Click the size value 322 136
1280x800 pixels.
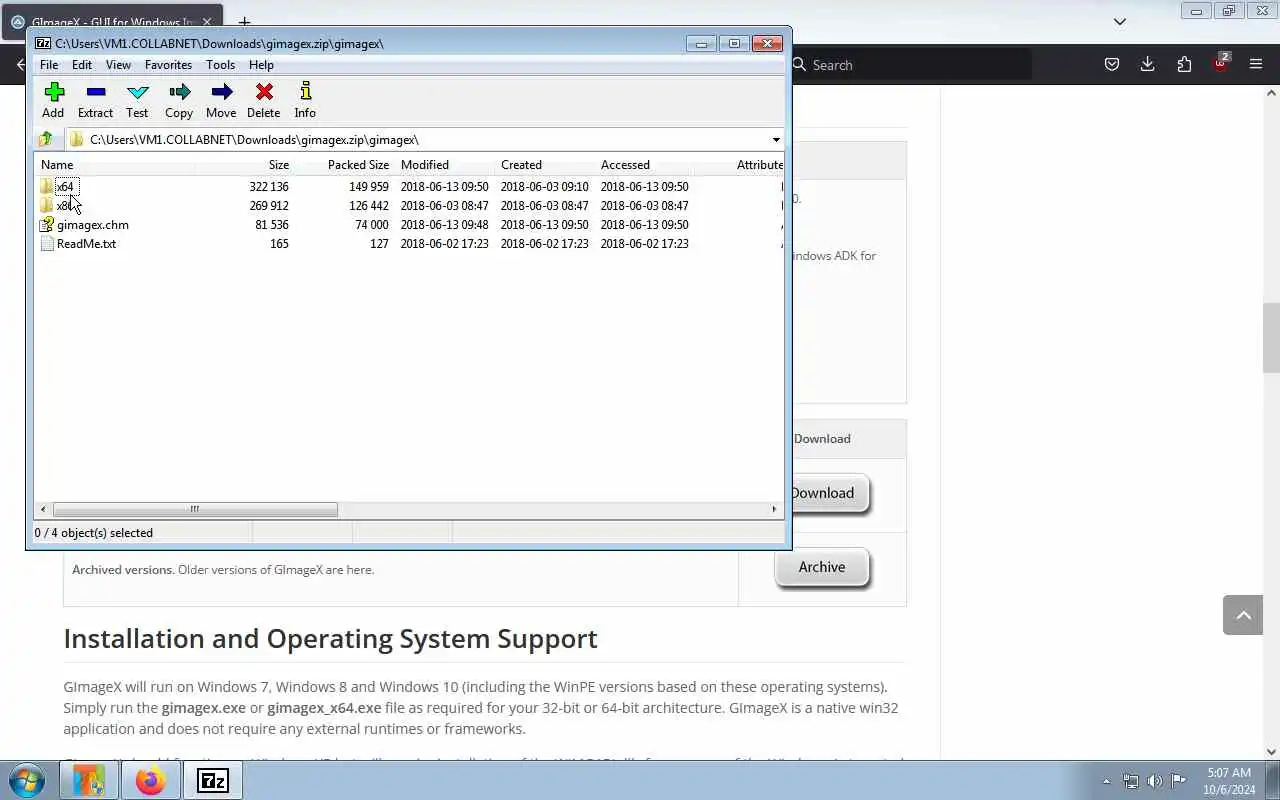pyautogui.click(x=269, y=187)
